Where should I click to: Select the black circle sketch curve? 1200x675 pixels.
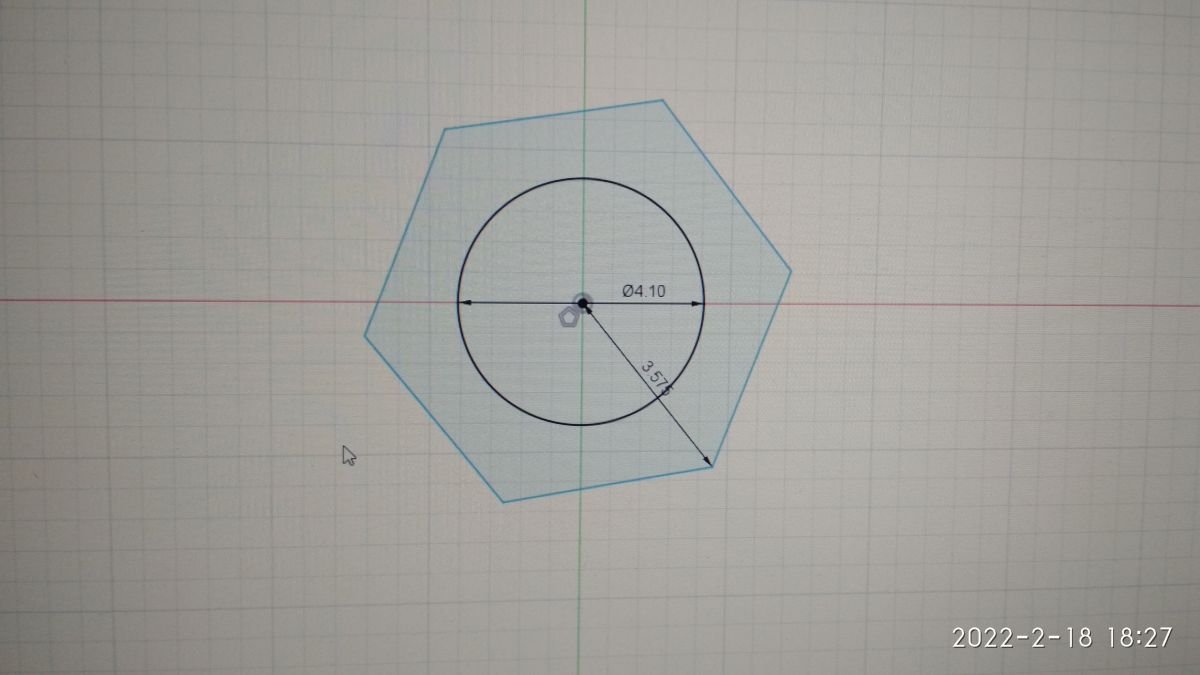pyautogui.click(x=581, y=302)
